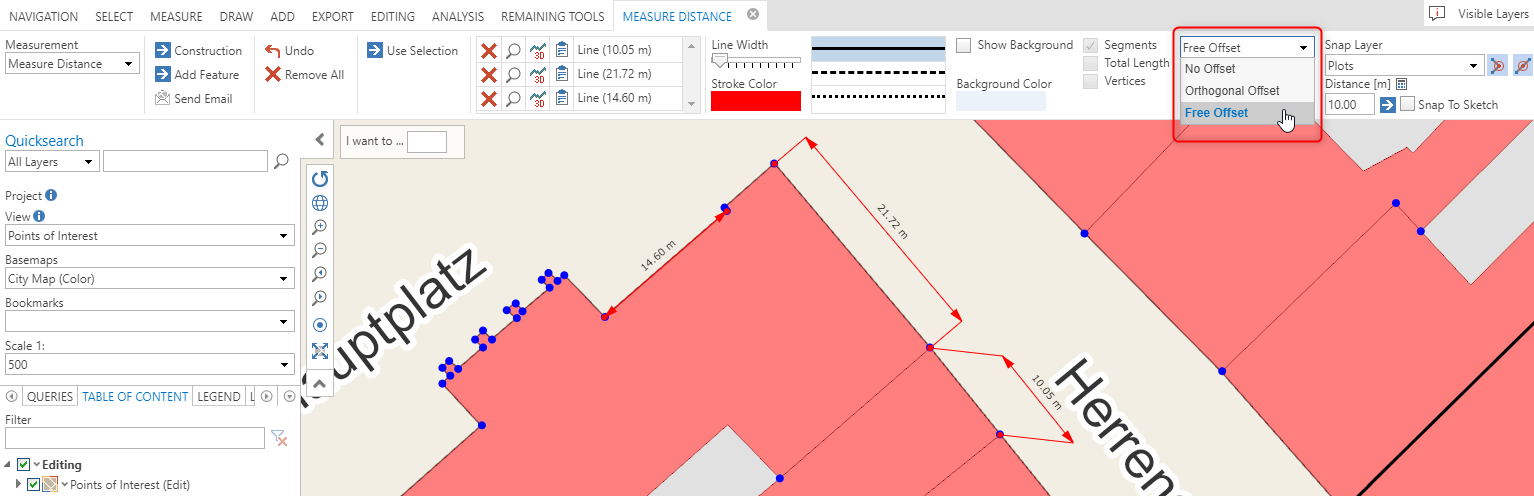This screenshot has width=1534, height=496.
Task: Open the Snap Layer Plots dropdown
Action: point(1404,66)
